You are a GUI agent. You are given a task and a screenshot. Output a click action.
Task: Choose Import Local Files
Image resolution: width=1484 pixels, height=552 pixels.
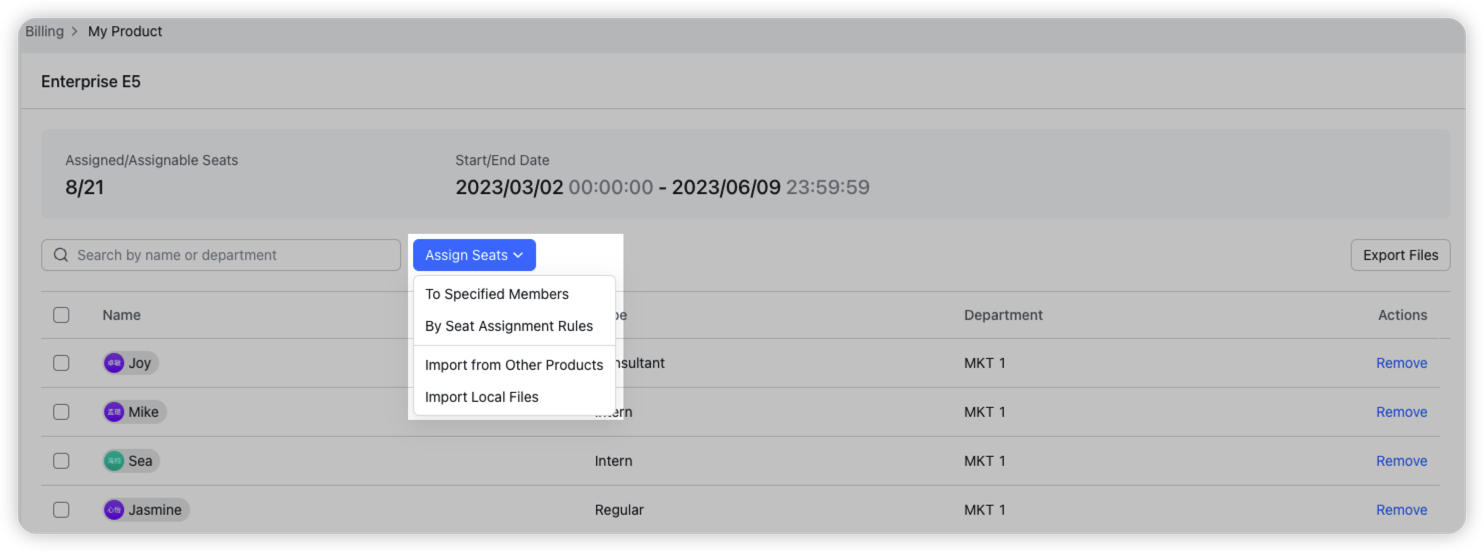pyautogui.click(x=482, y=397)
